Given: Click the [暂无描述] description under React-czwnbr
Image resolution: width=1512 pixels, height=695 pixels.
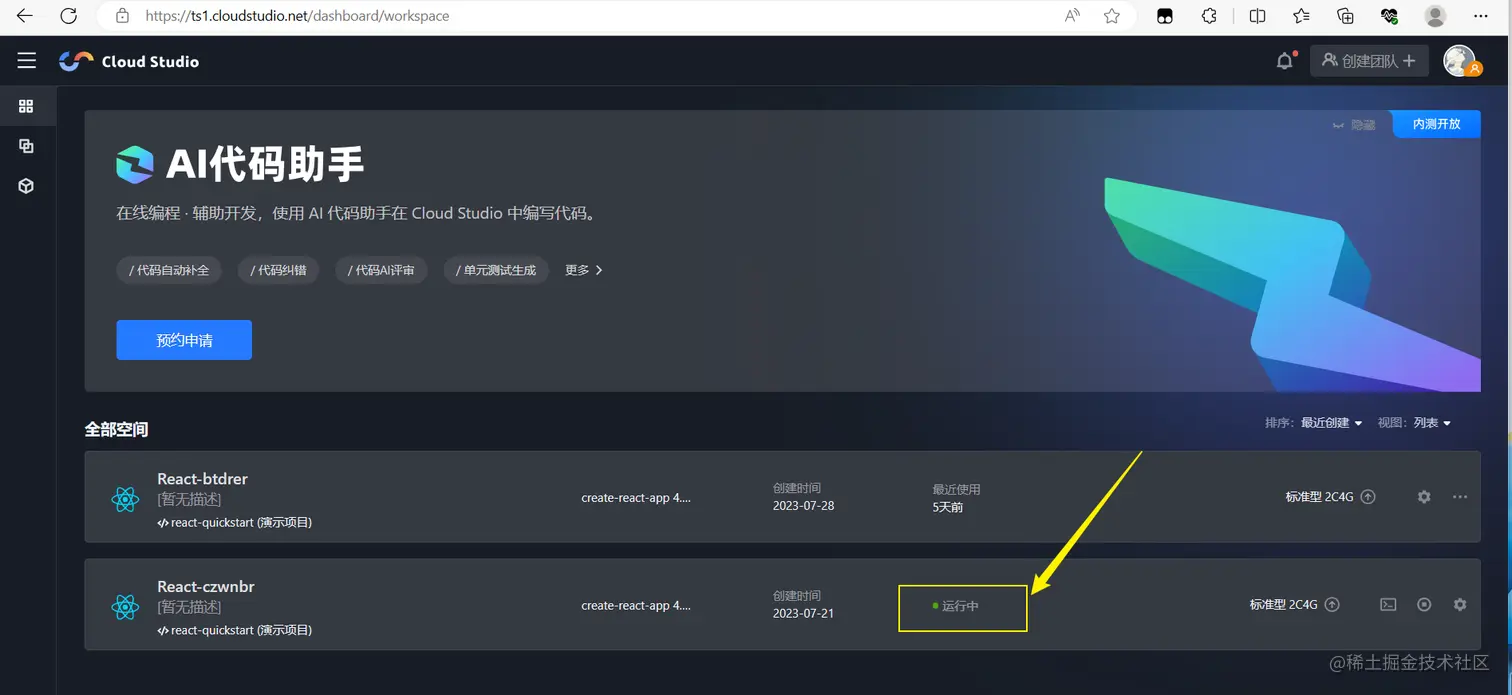Looking at the screenshot, I should point(189,607).
